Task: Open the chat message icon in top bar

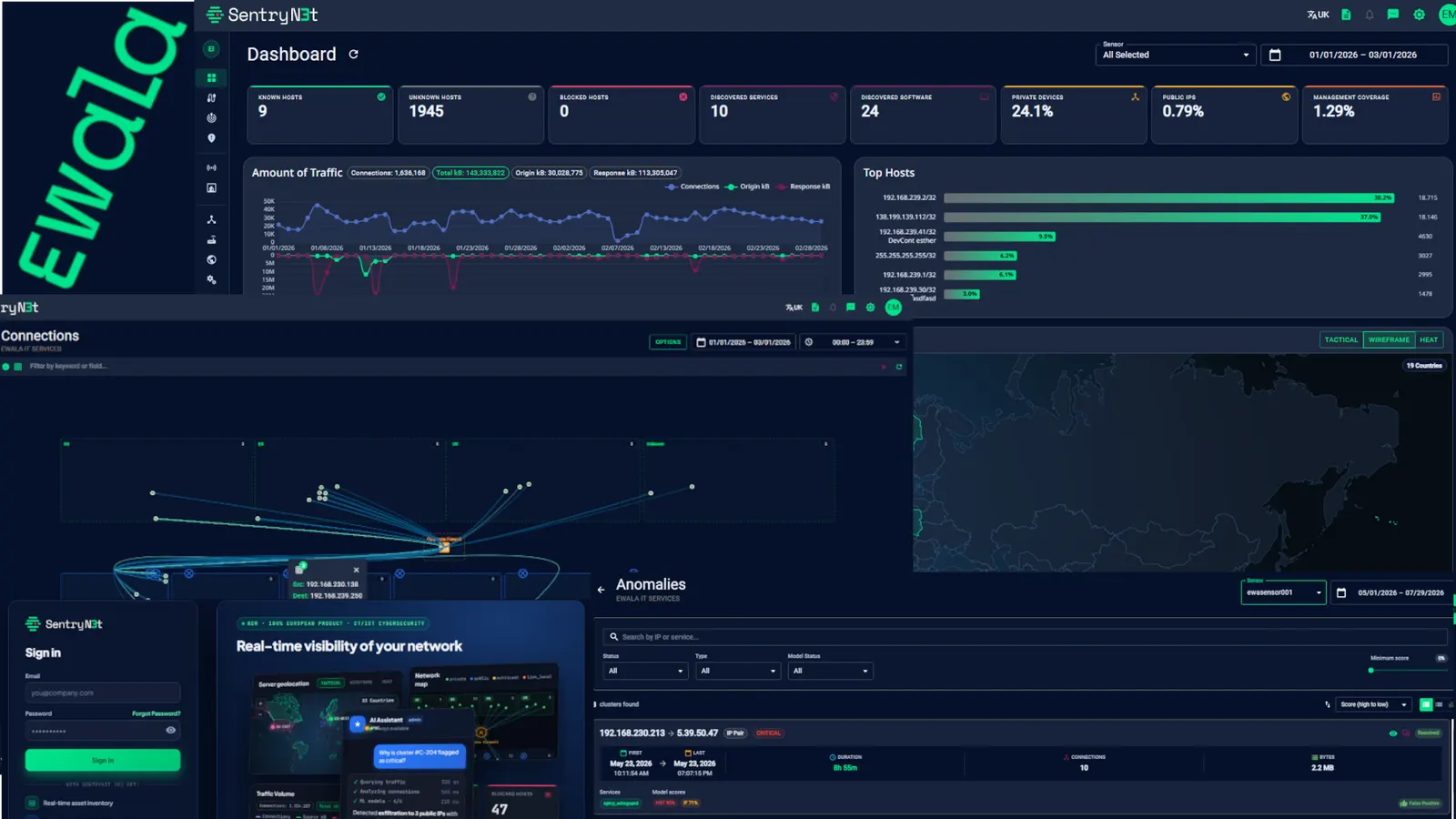Action: point(1392,15)
